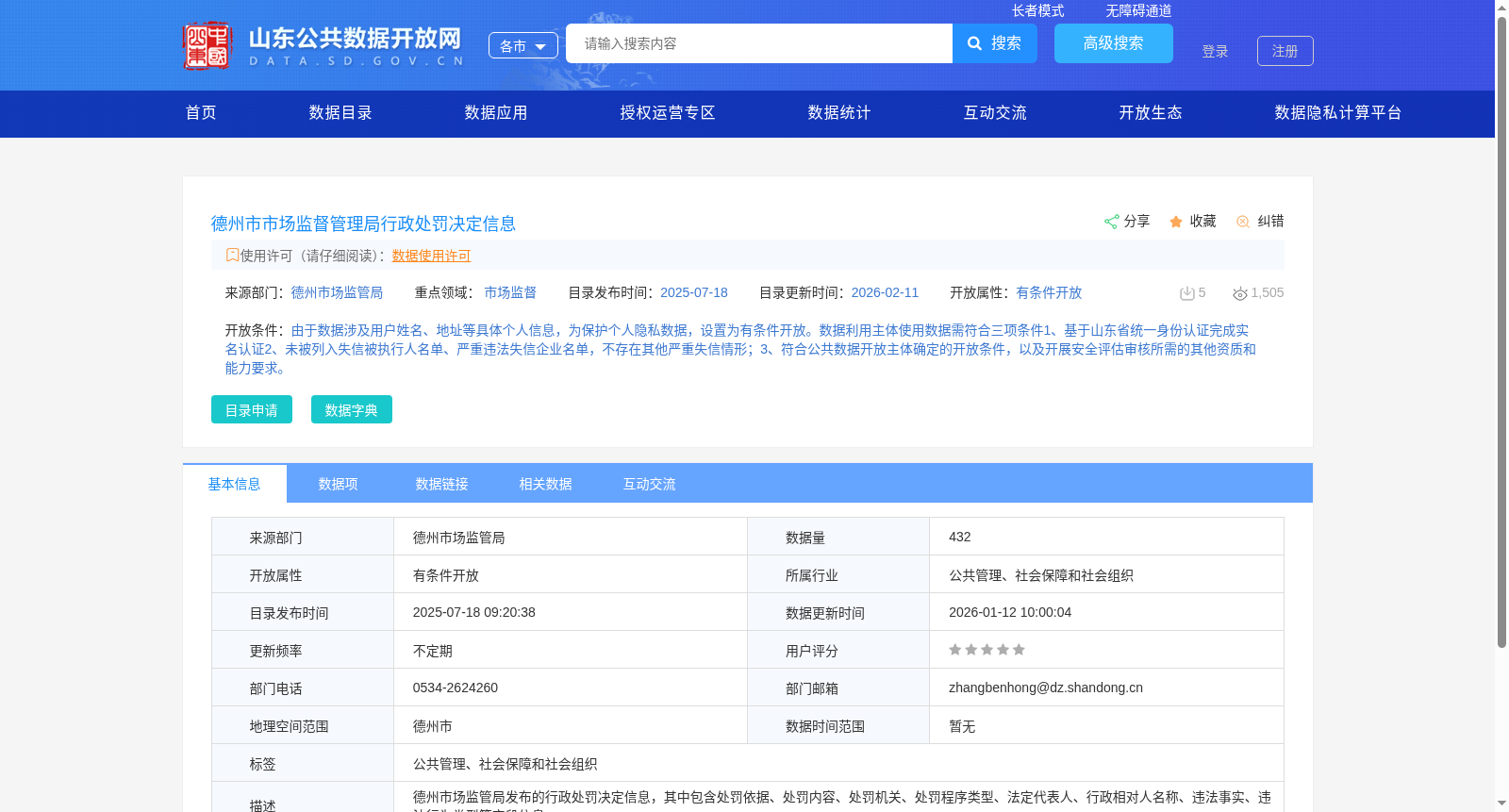Viewport: 1509px width, 812px height.
Task: Click the phone number 0534-2624260
Action: point(456,688)
